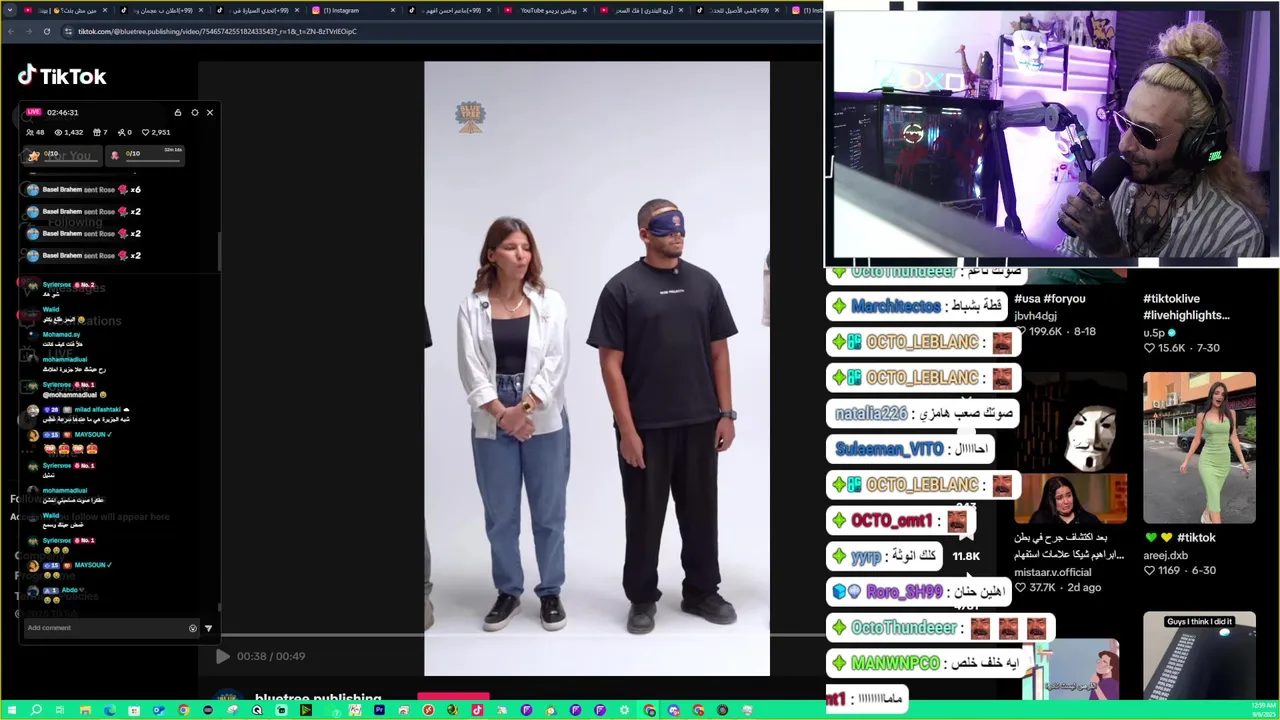Click the Blue Tree logo watermark in video
This screenshot has width=1280, height=720.
pos(470,117)
